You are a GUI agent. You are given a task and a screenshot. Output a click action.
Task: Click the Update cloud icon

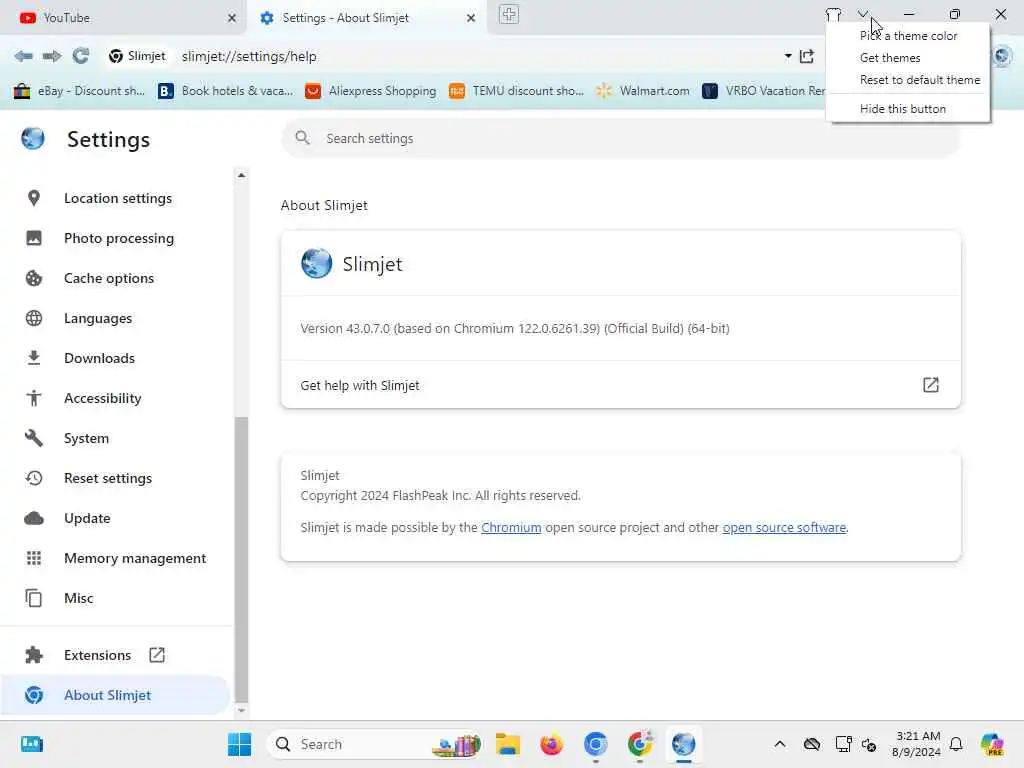[34, 519]
